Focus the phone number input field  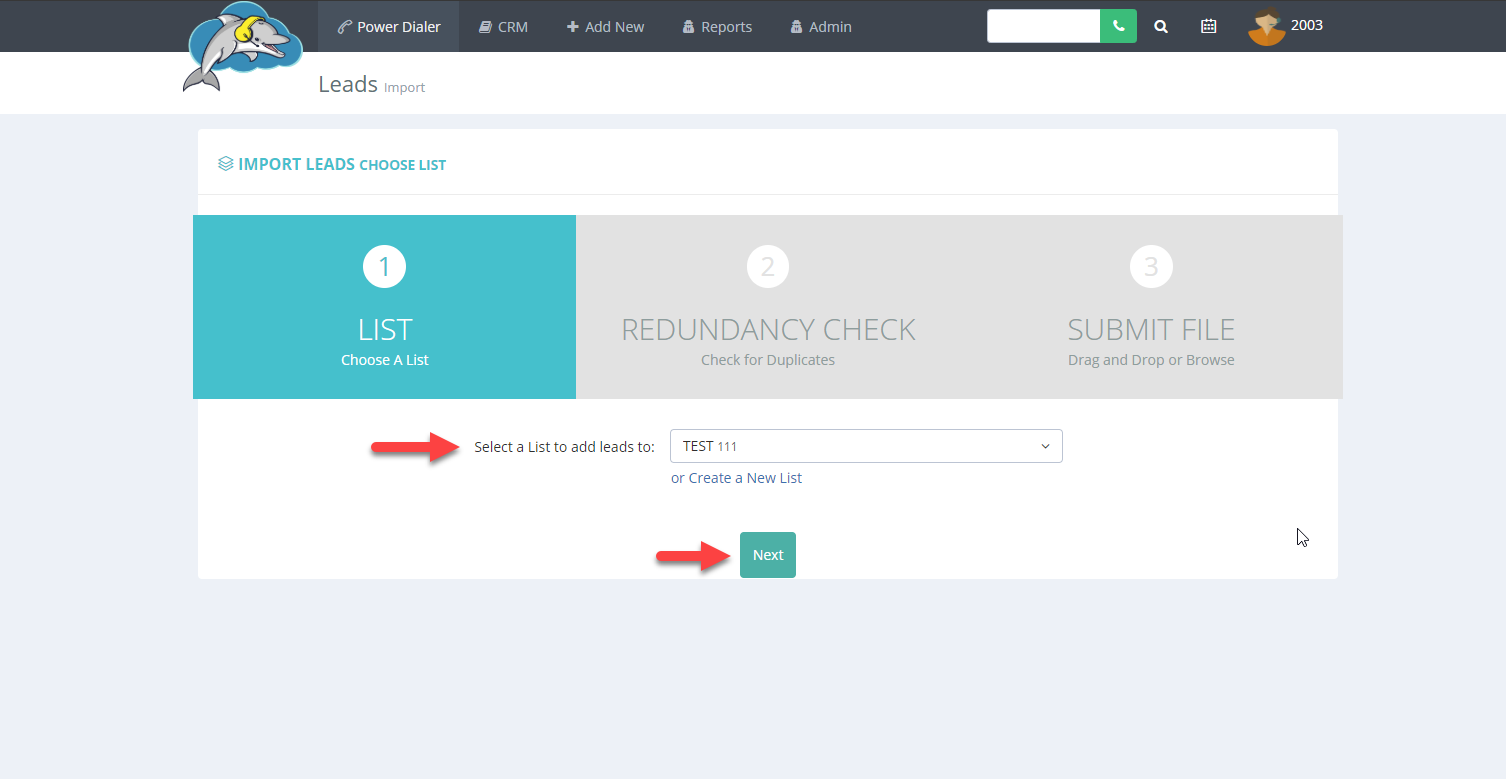[1043, 26]
